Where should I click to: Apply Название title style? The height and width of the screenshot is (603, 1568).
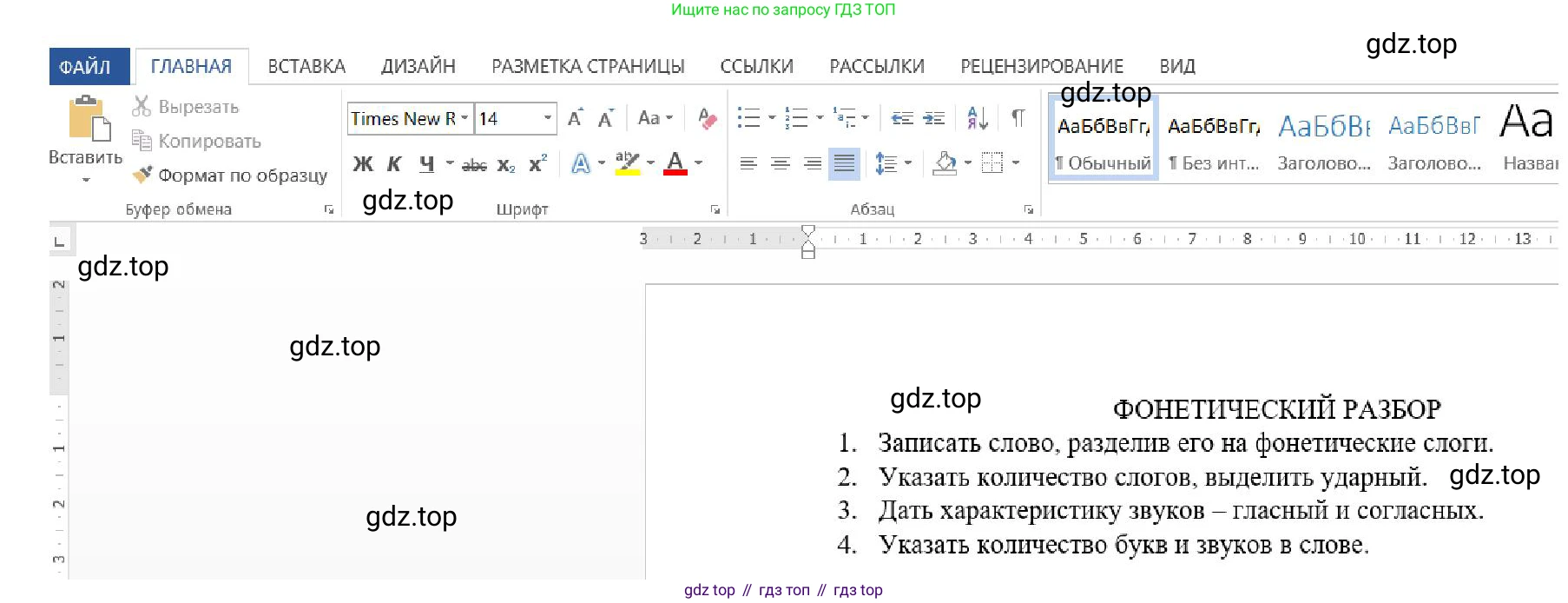coord(1527,139)
